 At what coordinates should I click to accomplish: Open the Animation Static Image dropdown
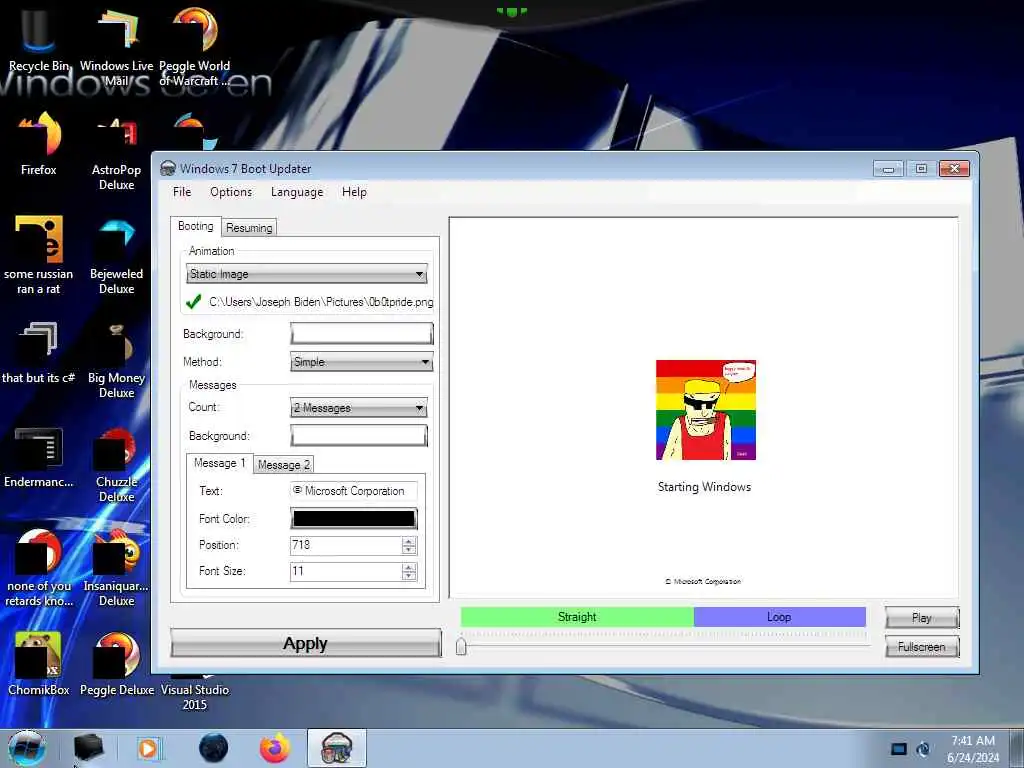point(306,274)
